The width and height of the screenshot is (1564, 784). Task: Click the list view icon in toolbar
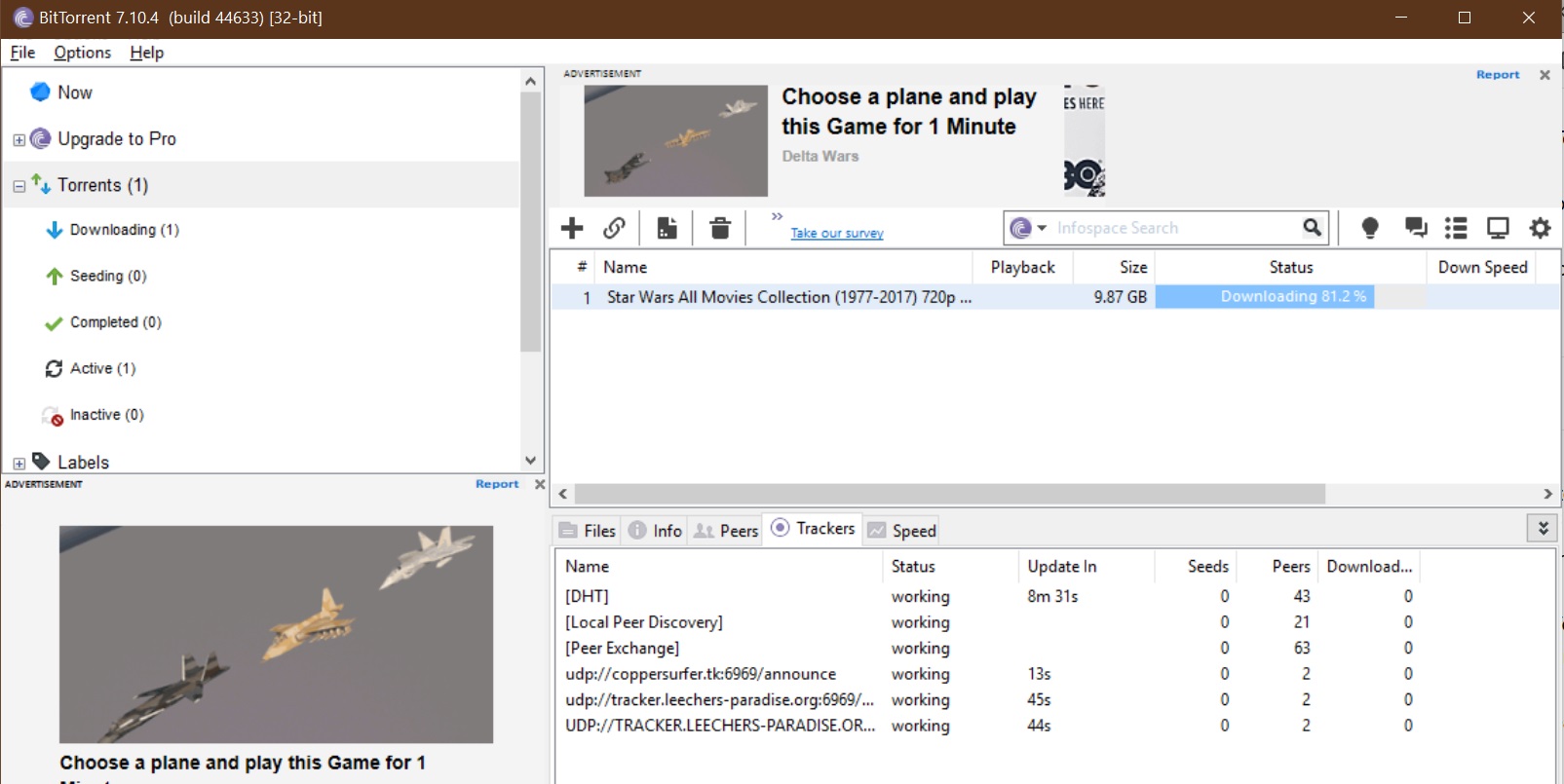(1456, 228)
